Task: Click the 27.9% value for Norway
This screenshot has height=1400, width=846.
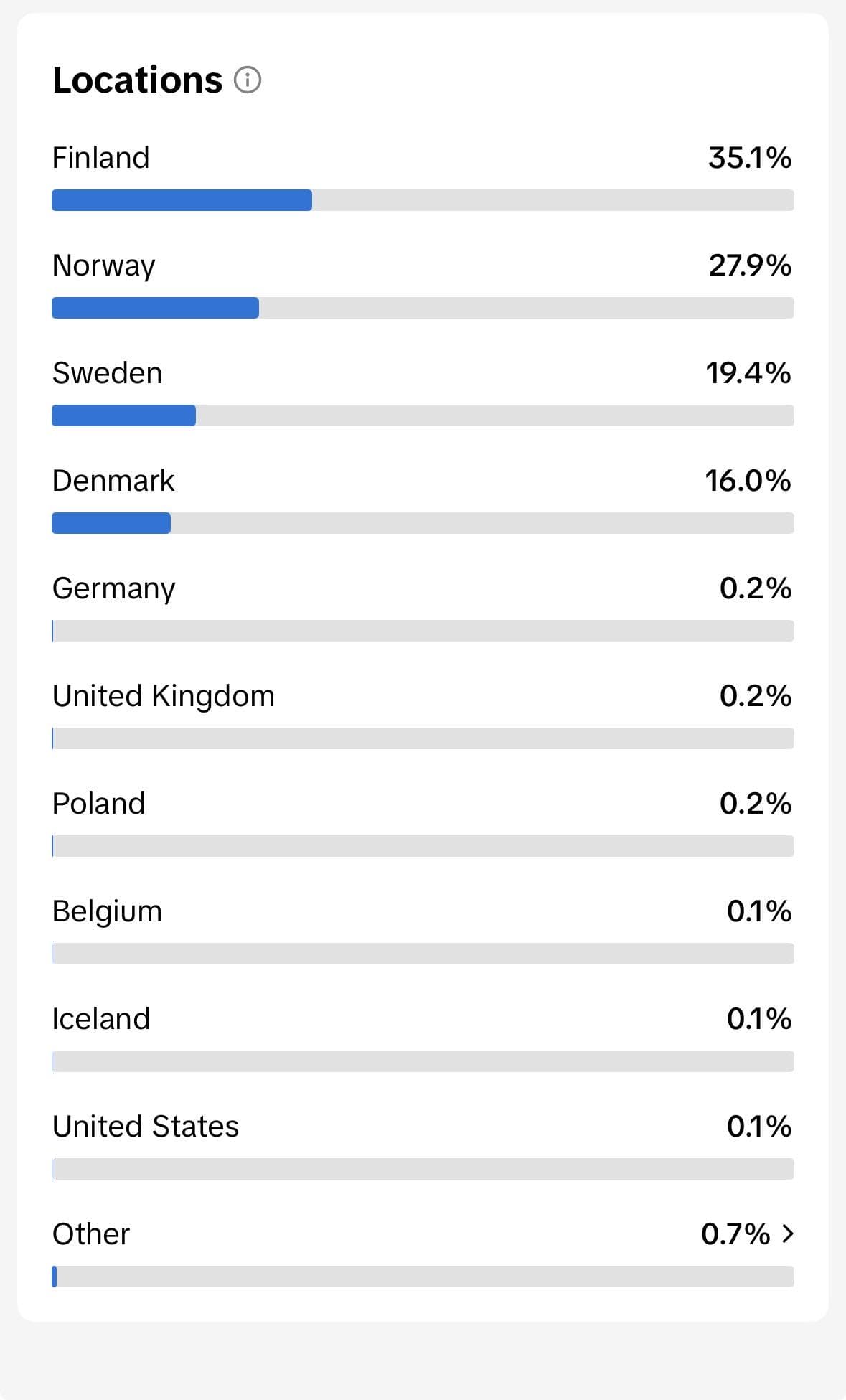Action: (x=751, y=266)
